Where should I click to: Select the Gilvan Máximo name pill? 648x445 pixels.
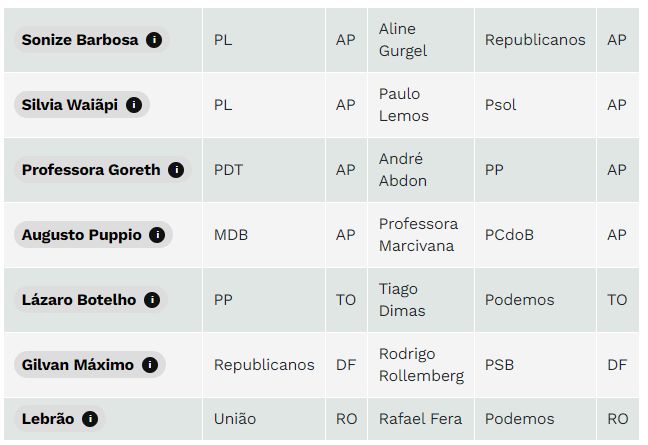pos(90,365)
